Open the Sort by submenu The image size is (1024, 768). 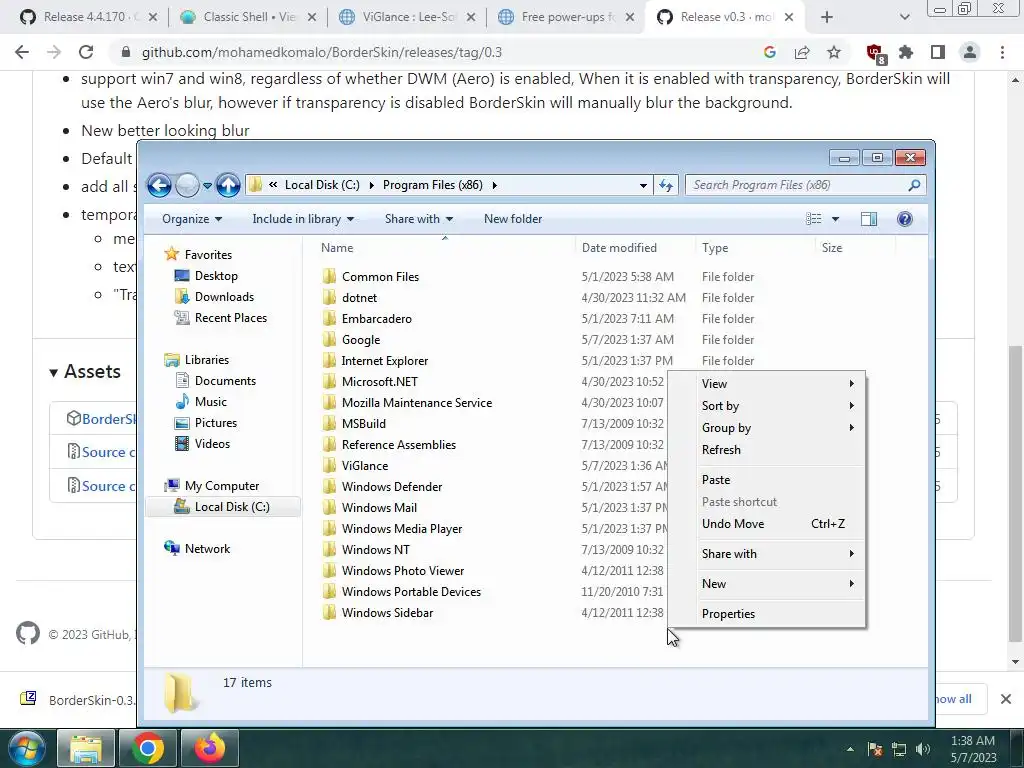coord(778,406)
